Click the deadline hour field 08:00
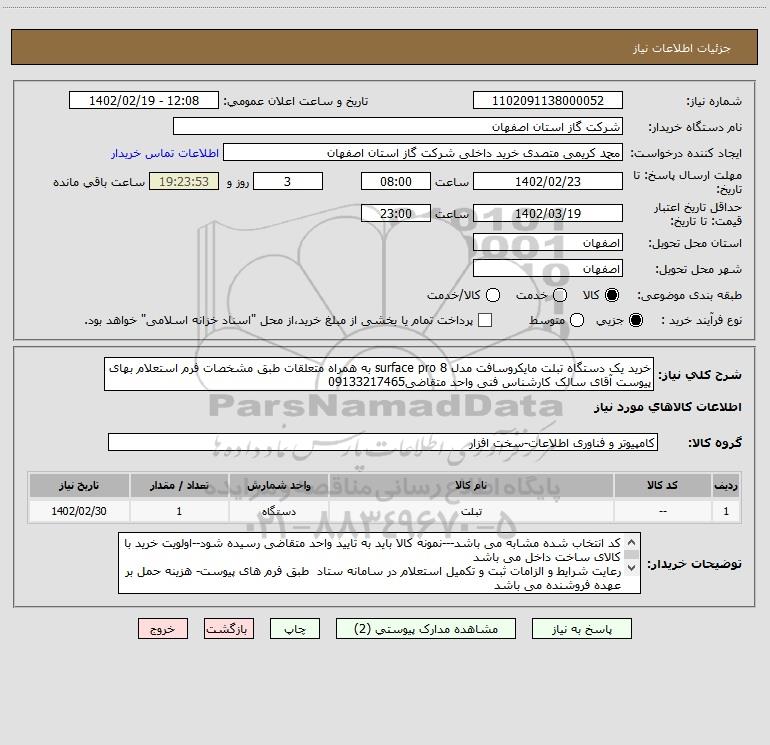This screenshot has width=770, height=745. tap(396, 181)
